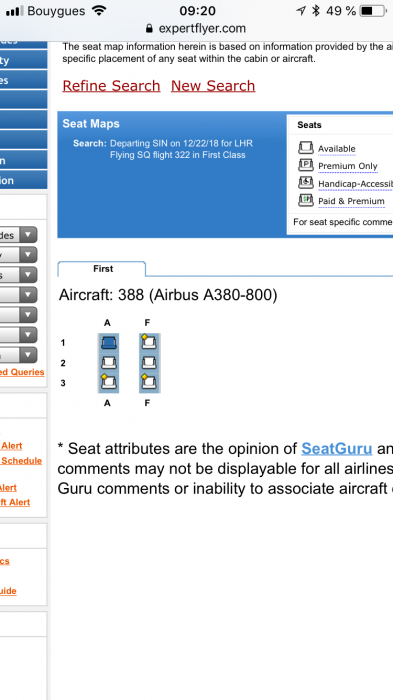Click the Premium Only seat legend icon
The image size is (393, 700).
point(306,166)
